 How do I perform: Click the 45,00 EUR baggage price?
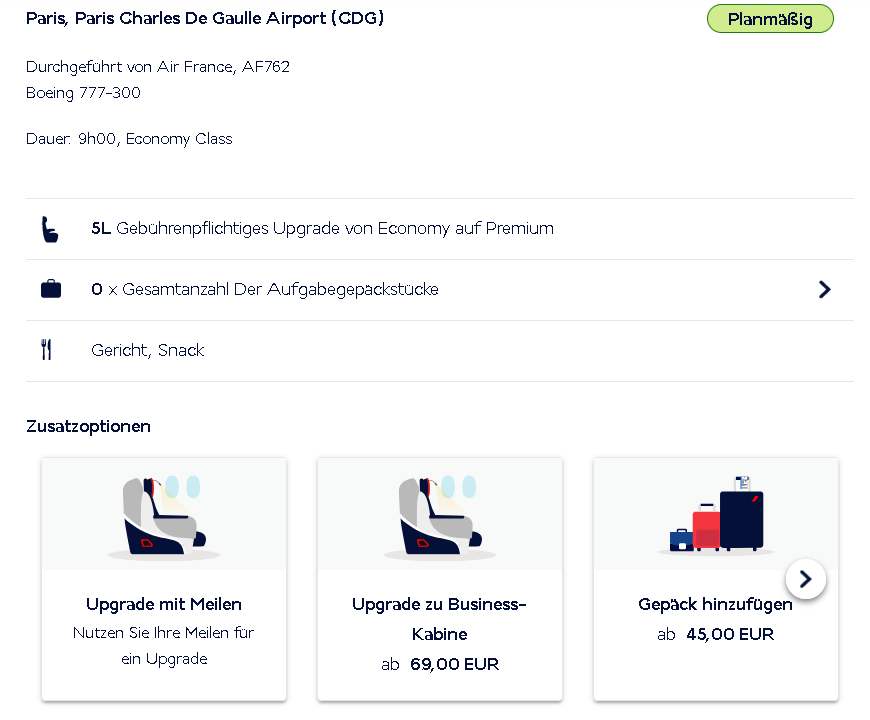click(730, 634)
